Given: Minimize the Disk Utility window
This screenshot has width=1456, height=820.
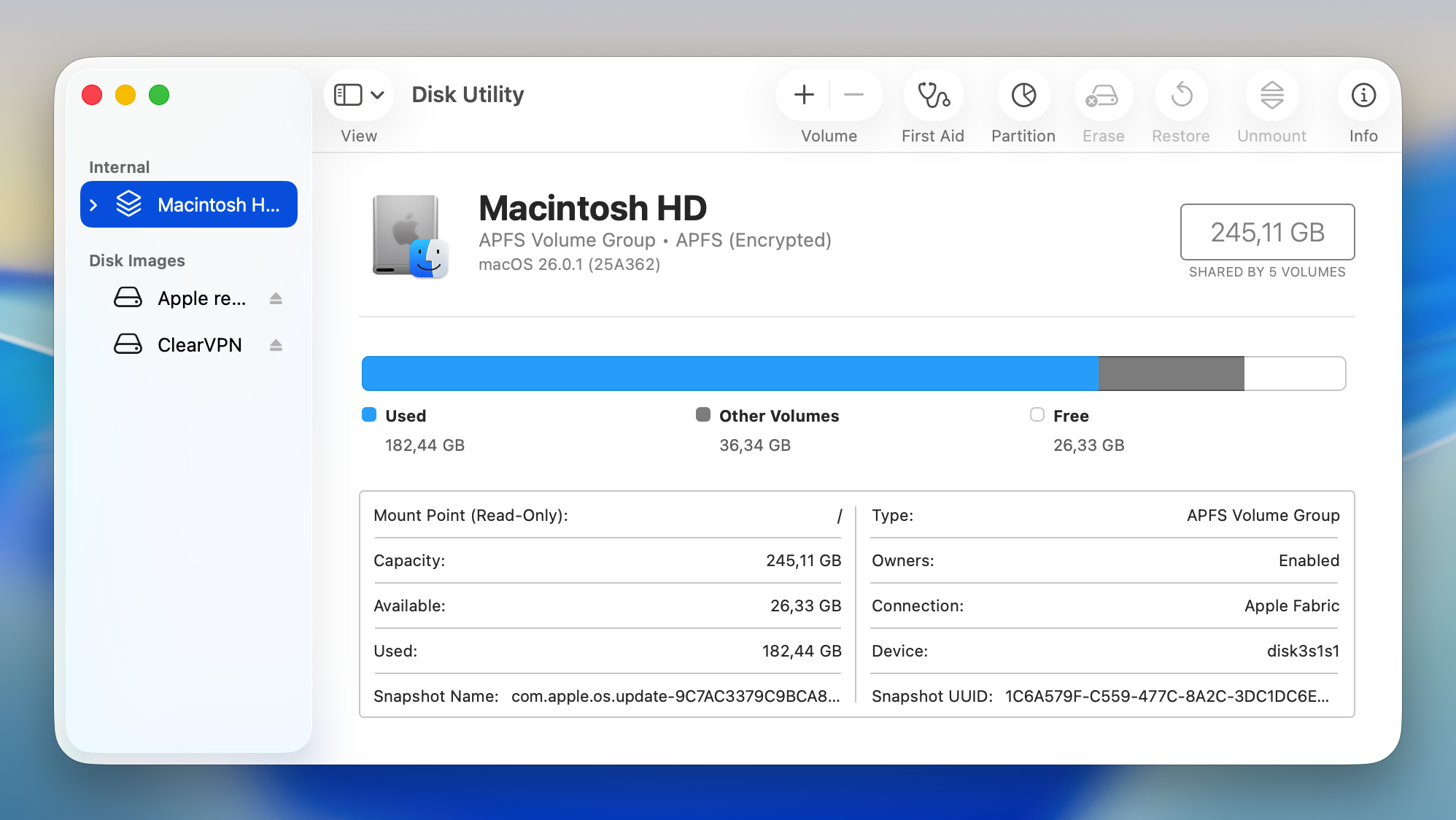Looking at the screenshot, I should pyautogui.click(x=125, y=95).
